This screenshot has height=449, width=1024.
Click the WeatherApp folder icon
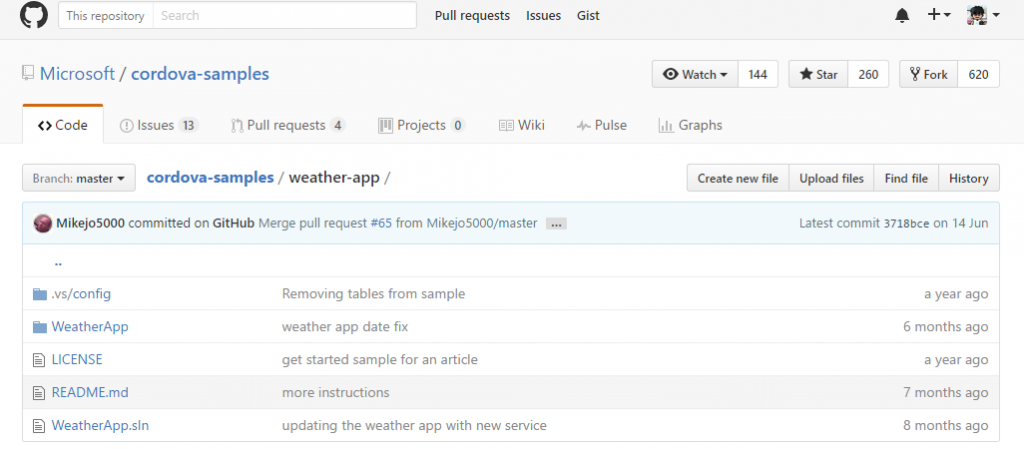(x=40, y=327)
